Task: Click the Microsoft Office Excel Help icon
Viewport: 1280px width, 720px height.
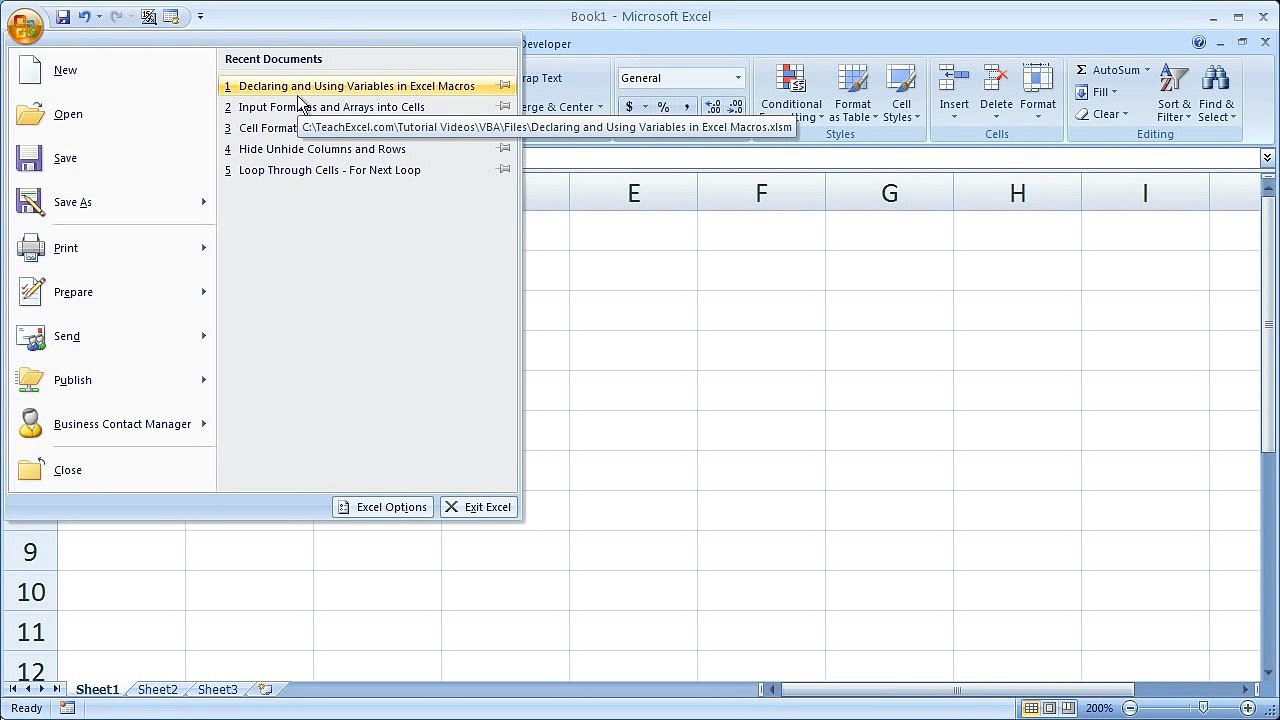Action: (1199, 42)
